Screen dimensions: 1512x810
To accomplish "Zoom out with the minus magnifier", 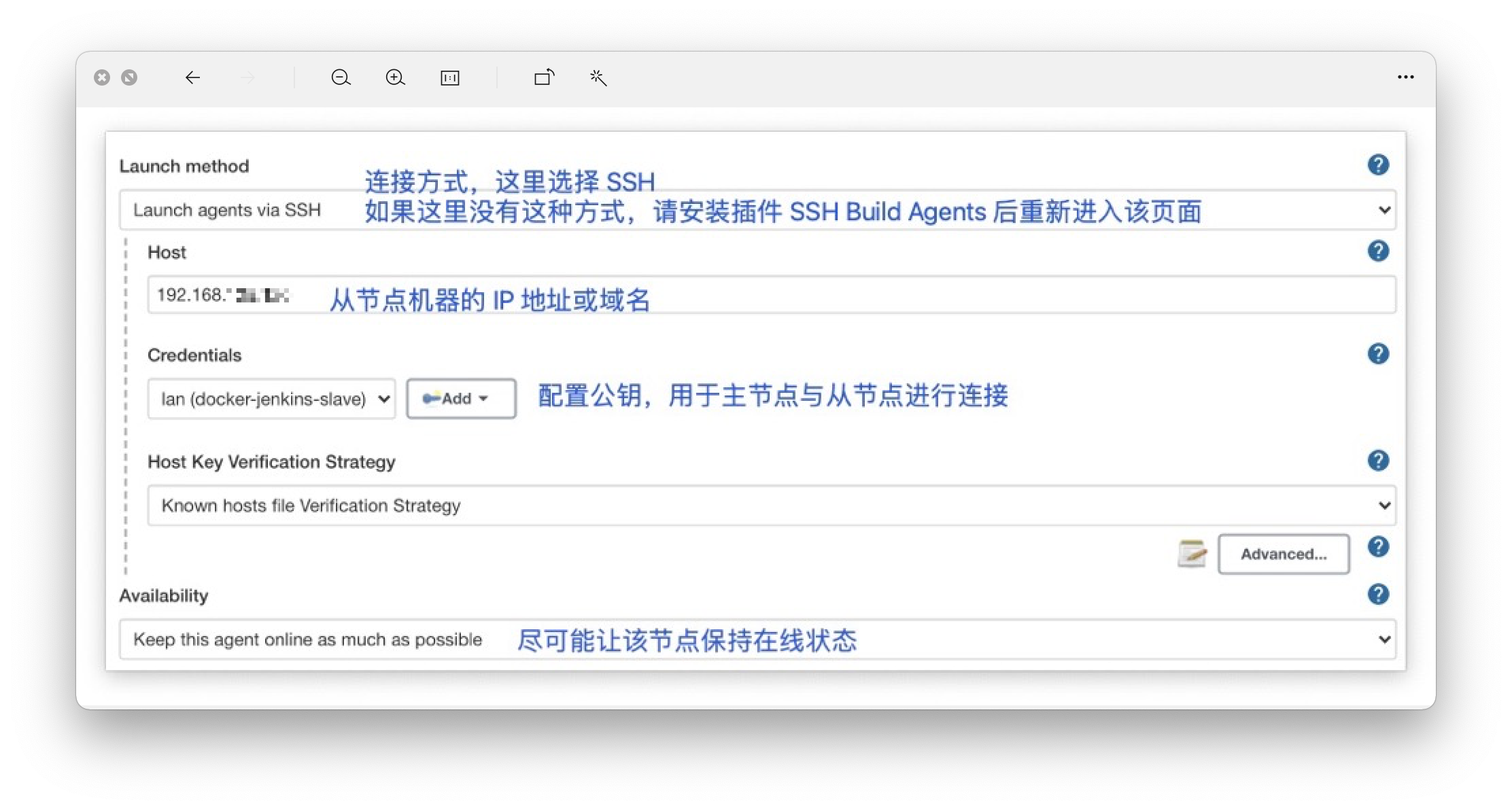I will tap(341, 77).
